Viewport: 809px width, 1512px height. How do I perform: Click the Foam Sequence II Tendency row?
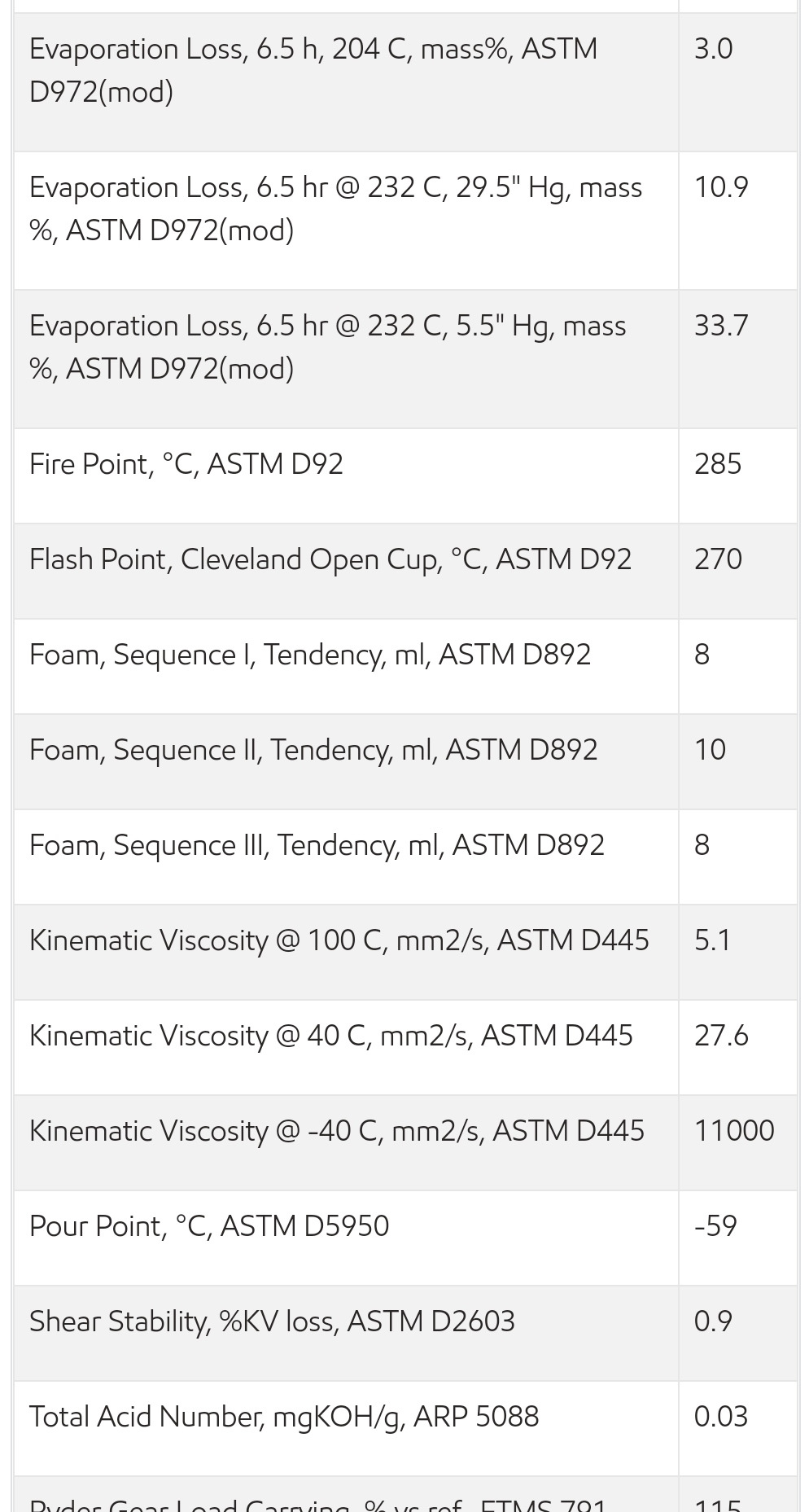pyautogui.click(x=313, y=750)
